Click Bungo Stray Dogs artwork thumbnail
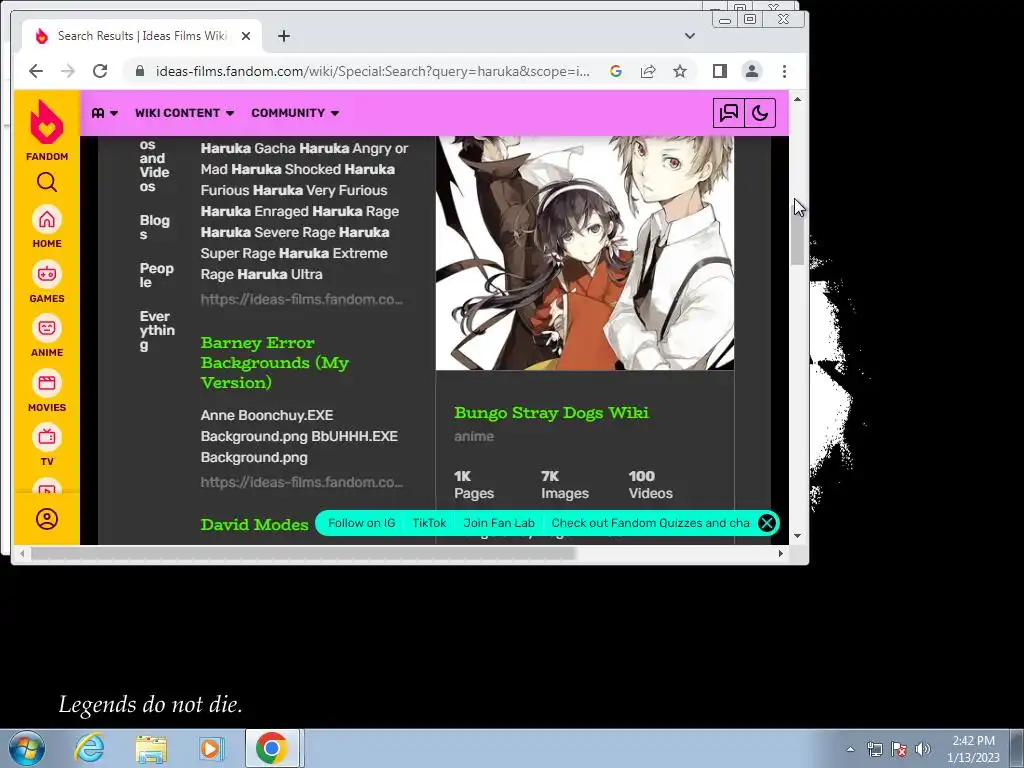Screen dimensions: 1024x768 [585, 253]
